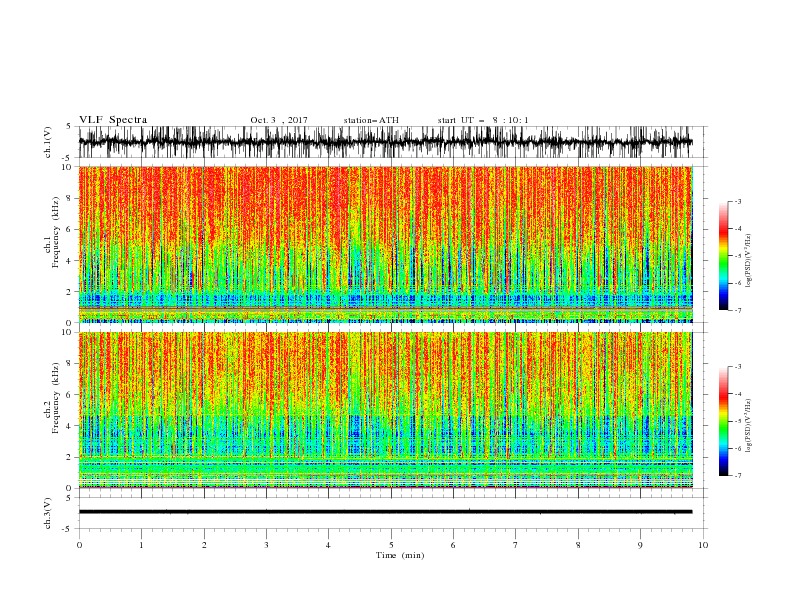Click the VLF Spectra title text
Screen dimensions: 792x612
pos(113,120)
